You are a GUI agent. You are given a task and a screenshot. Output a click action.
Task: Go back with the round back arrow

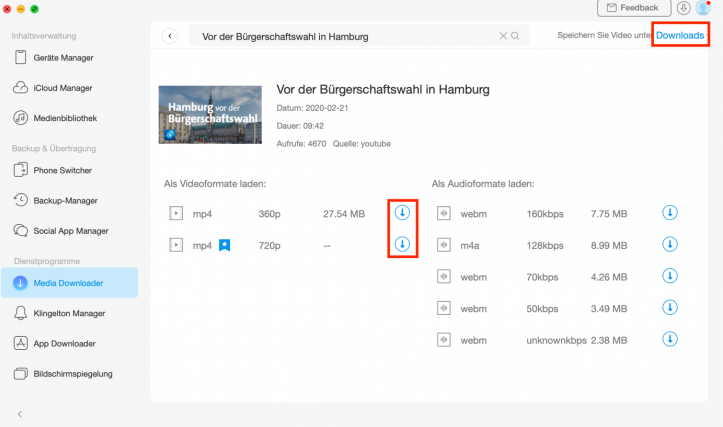tap(170, 36)
